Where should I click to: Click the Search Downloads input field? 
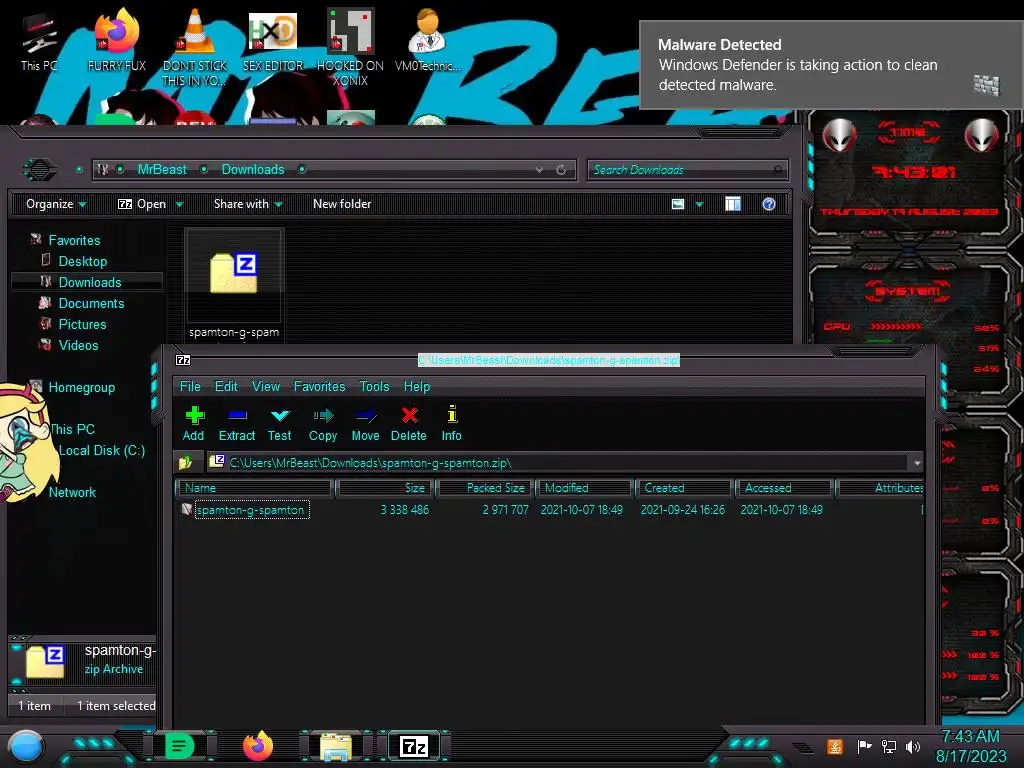pyautogui.click(x=687, y=170)
